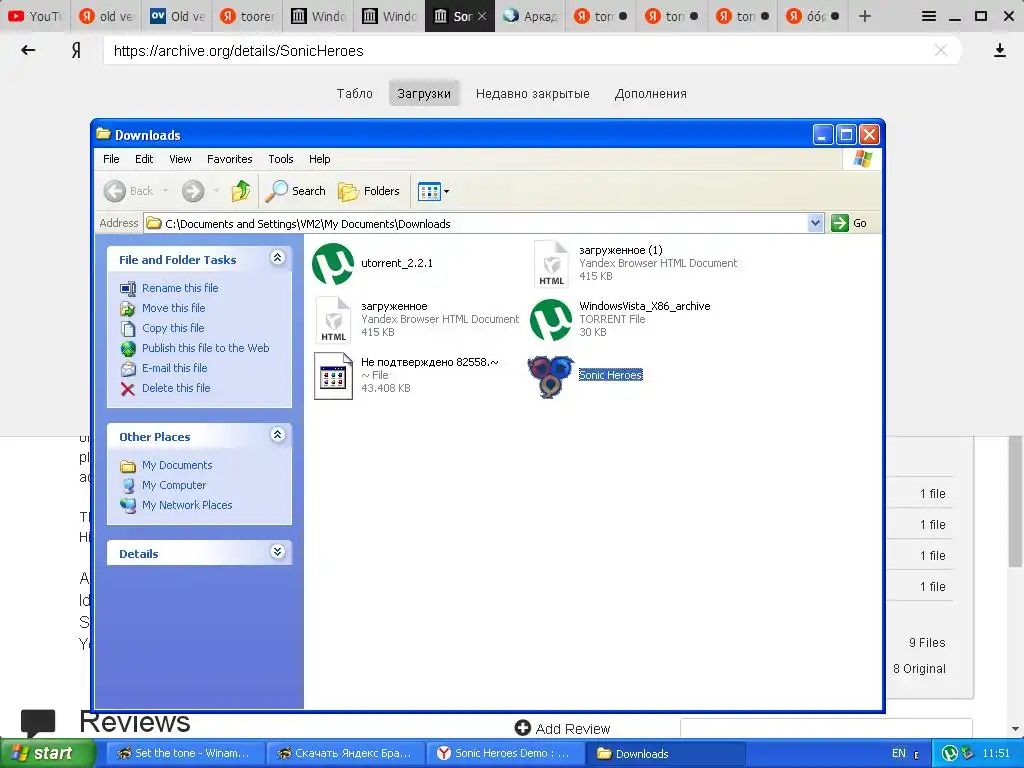1024x768 pixels.
Task: Open the Дополнения tab
Action: pos(650,93)
